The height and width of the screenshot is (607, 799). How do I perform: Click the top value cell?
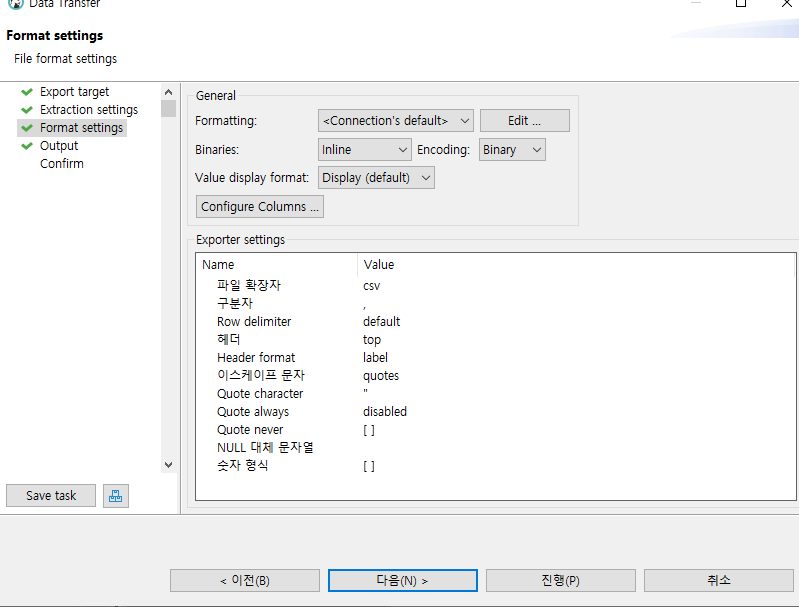[372, 340]
